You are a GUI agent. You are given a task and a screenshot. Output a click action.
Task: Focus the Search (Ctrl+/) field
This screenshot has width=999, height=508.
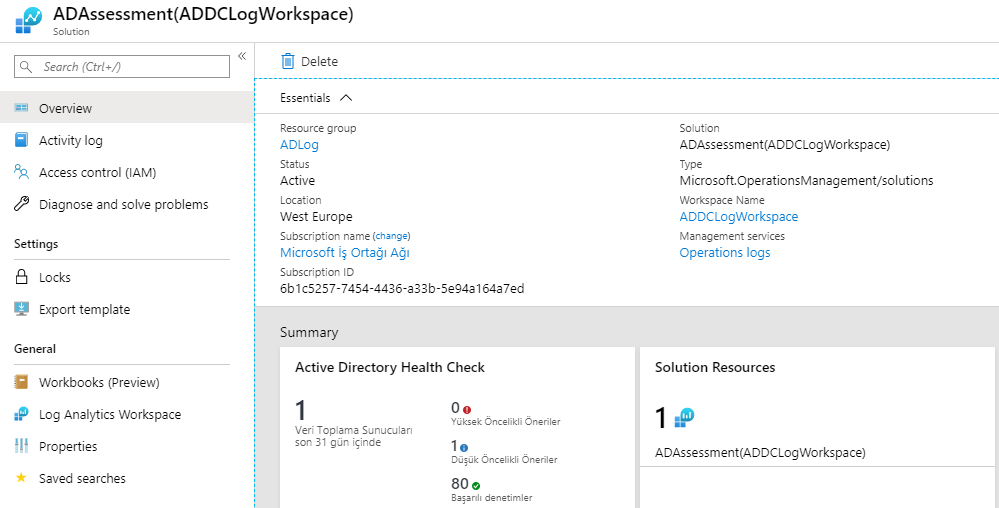(x=122, y=67)
